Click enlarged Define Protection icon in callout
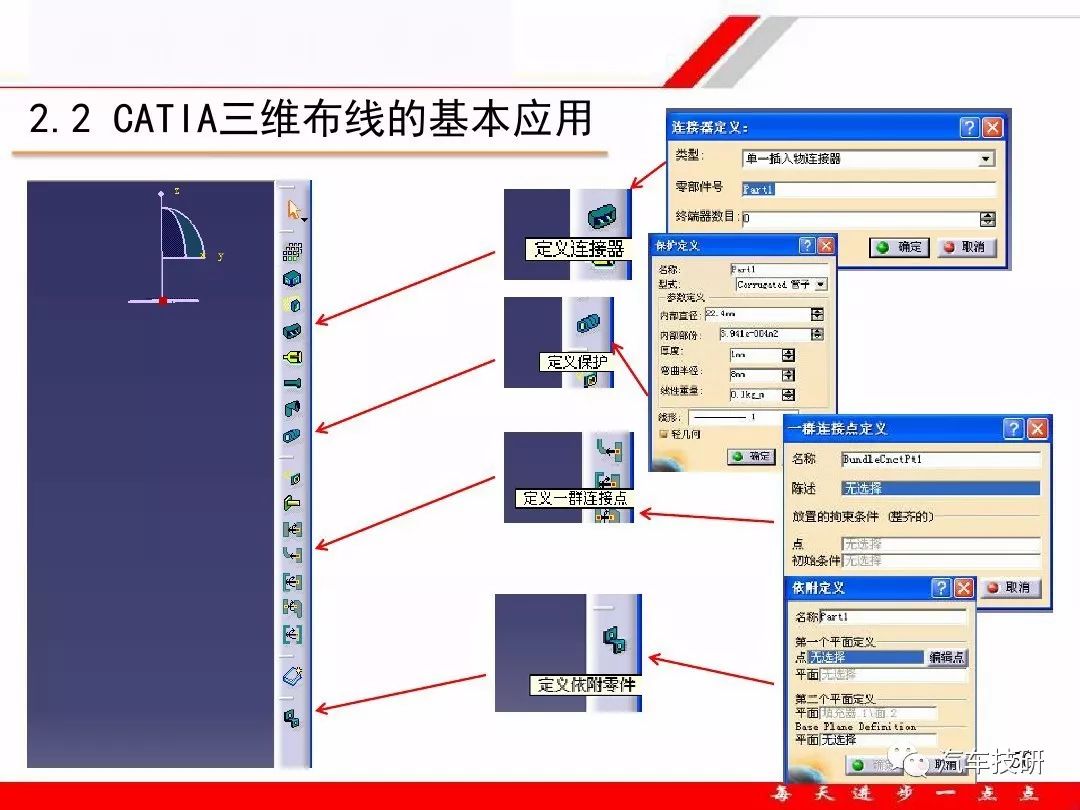 click(x=588, y=323)
